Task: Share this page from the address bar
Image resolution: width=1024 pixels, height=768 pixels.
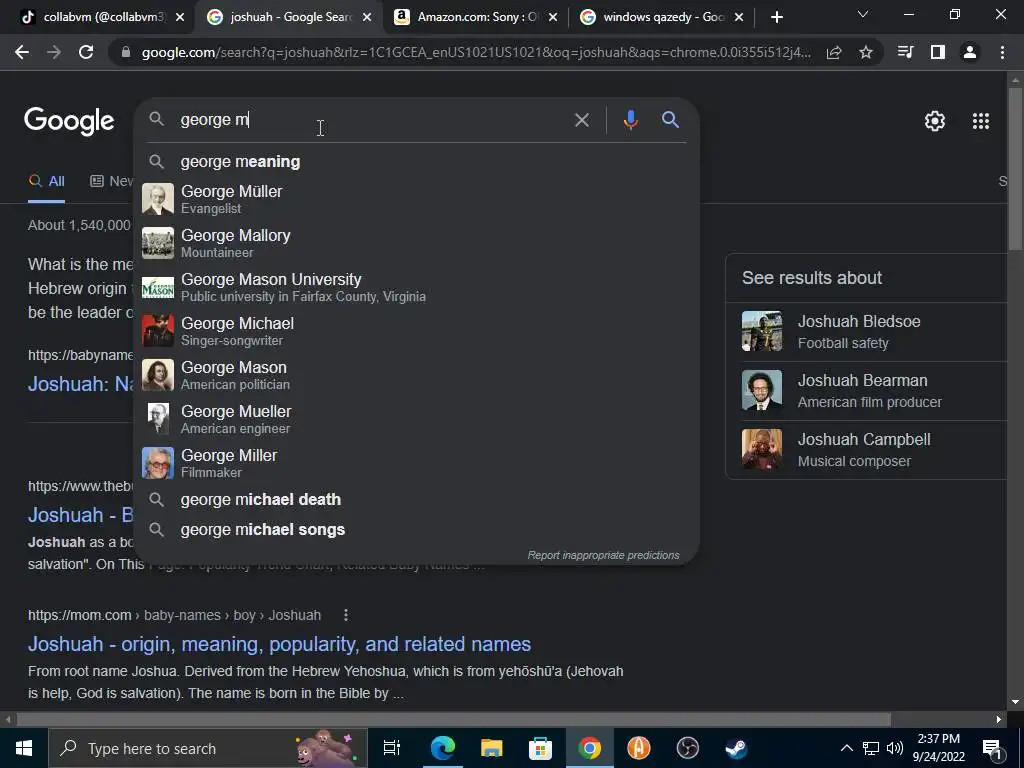Action: [x=834, y=52]
